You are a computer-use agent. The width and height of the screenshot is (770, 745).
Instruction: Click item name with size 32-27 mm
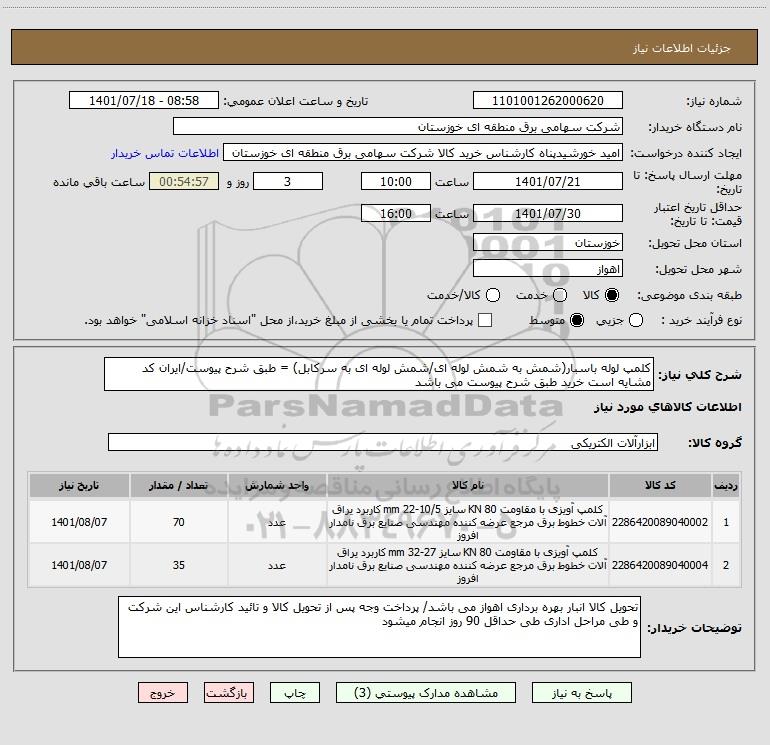[468, 565]
